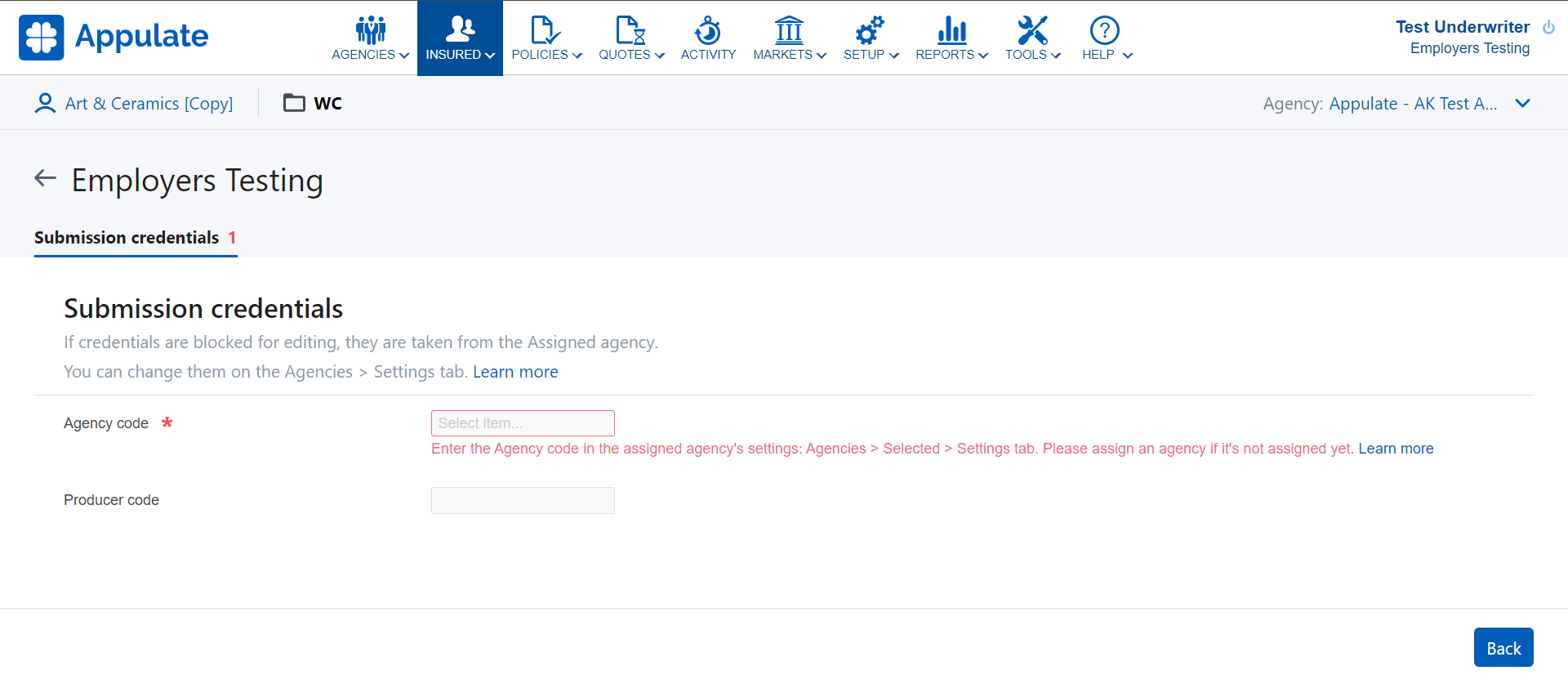The height and width of the screenshot is (684, 1568).
Task: Open the Agency code select dropdown
Action: (x=523, y=423)
